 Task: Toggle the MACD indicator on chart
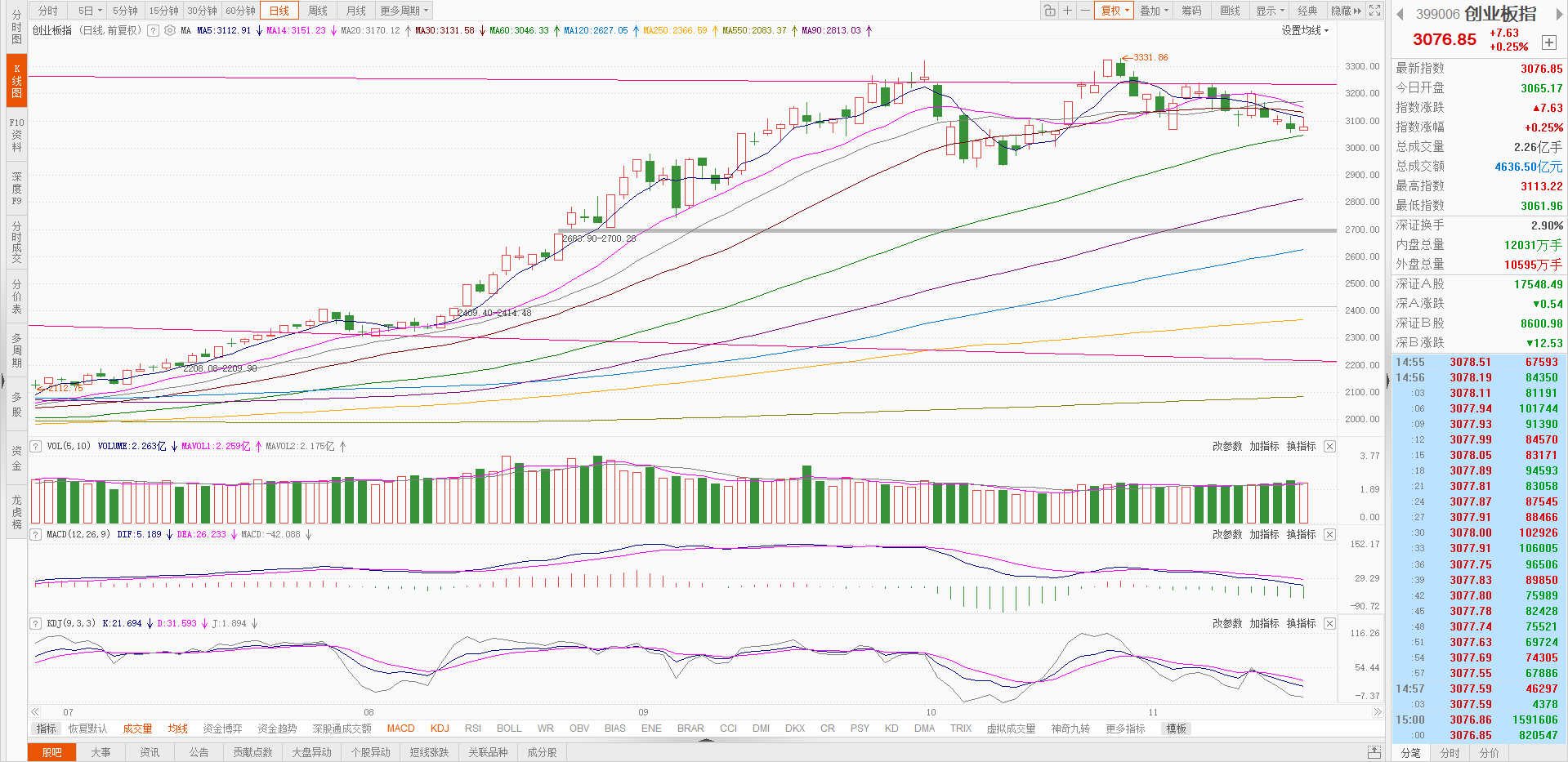tap(400, 729)
